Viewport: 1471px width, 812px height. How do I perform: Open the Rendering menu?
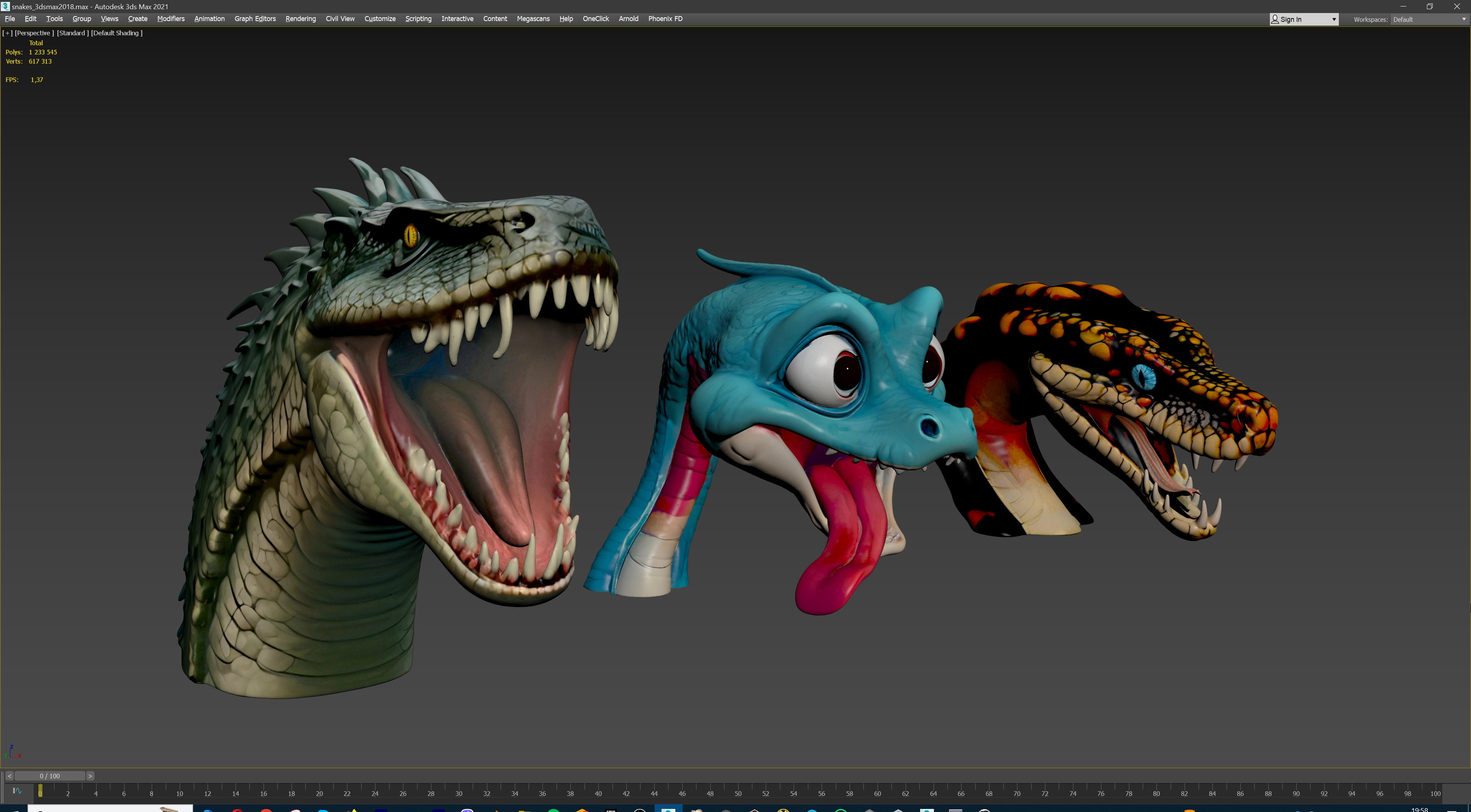click(300, 19)
